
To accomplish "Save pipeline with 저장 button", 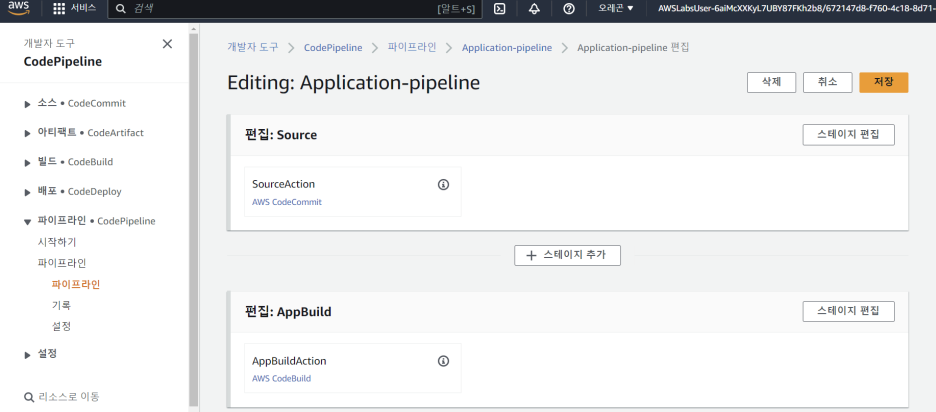I will coord(883,82).
